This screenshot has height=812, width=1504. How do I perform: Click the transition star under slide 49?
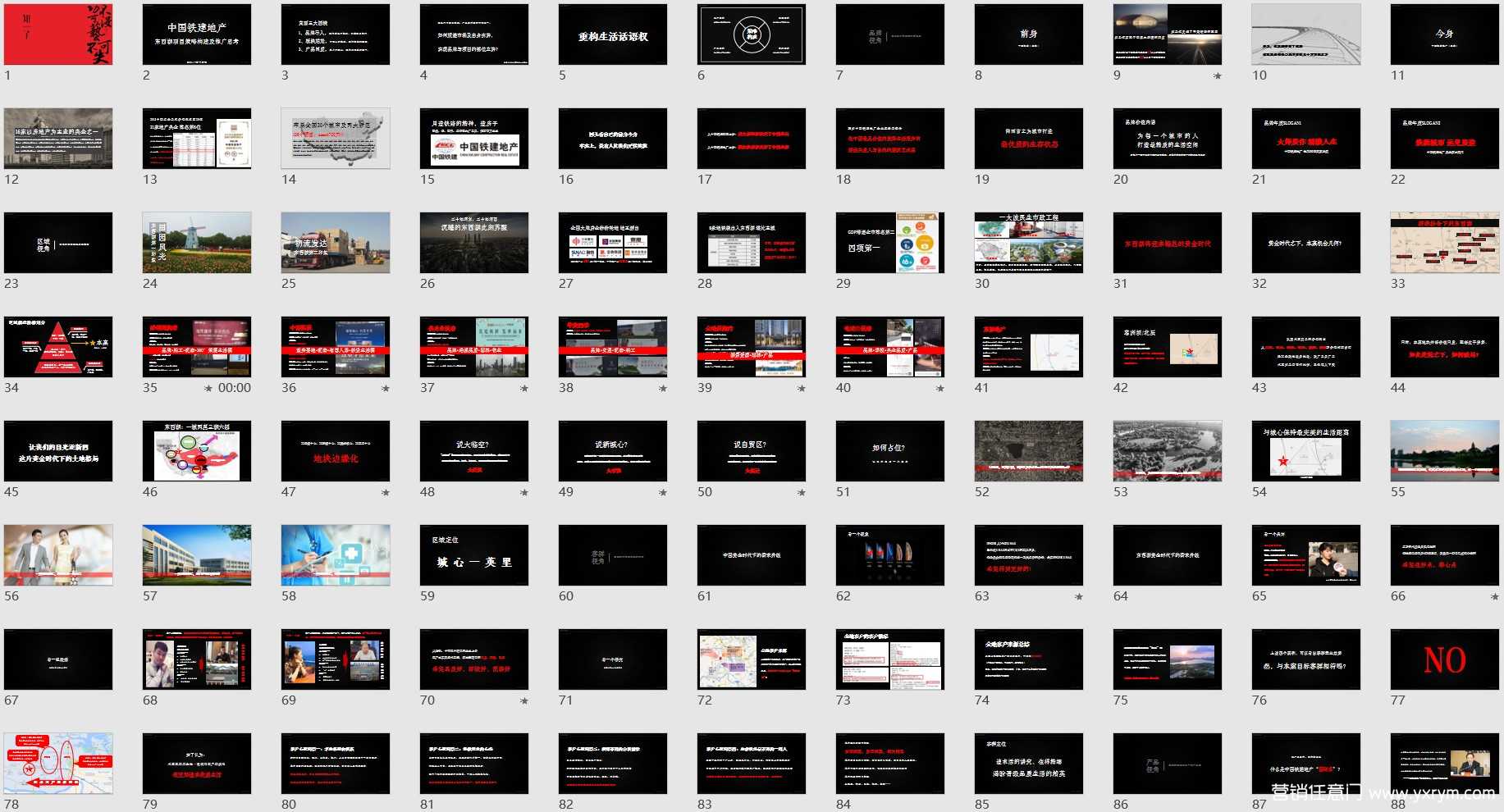coord(663,492)
